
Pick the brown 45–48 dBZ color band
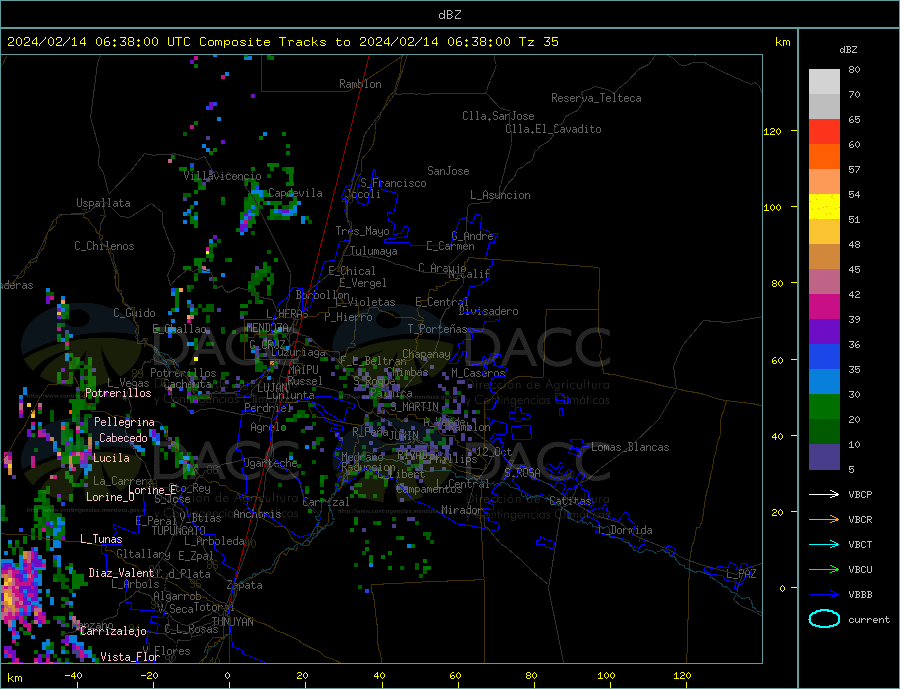click(x=824, y=257)
